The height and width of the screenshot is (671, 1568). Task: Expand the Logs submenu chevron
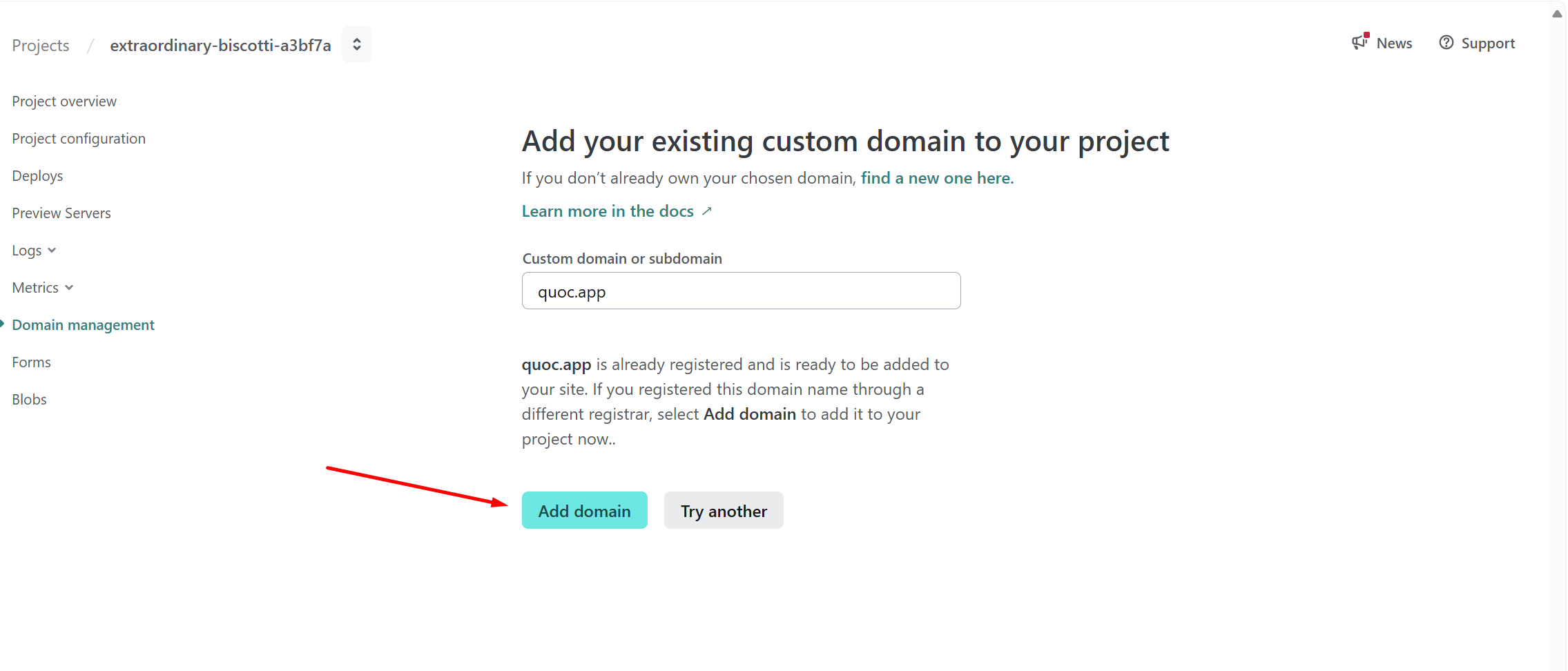pos(52,251)
